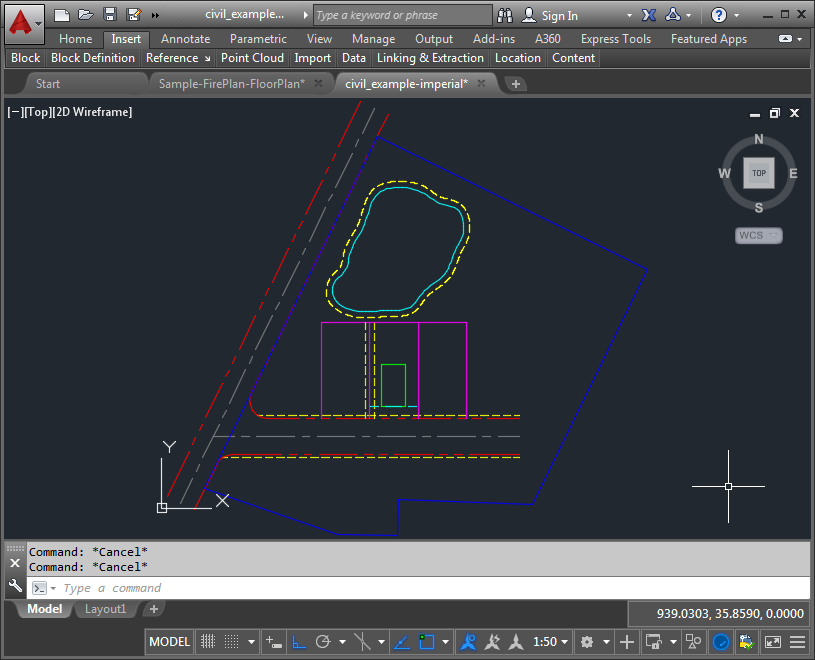
Task: Click the Clean Screen icon in status bar
Action: pos(772,642)
